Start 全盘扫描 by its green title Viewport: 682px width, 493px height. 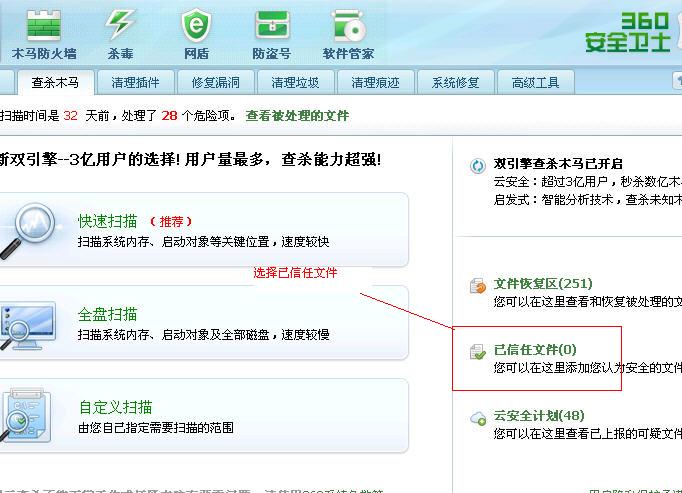[107, 314]
